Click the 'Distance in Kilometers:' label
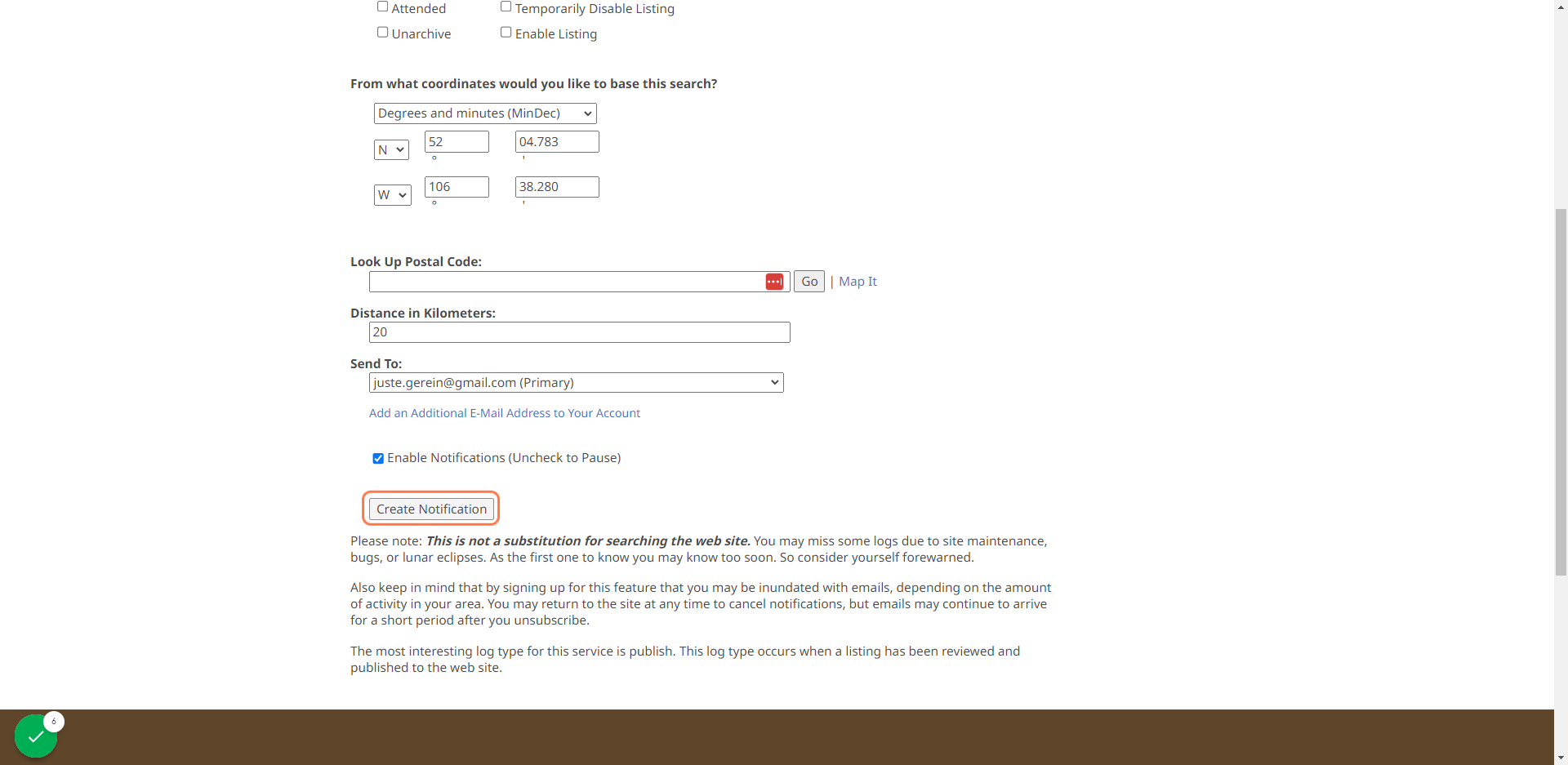 tap(423, 314)
